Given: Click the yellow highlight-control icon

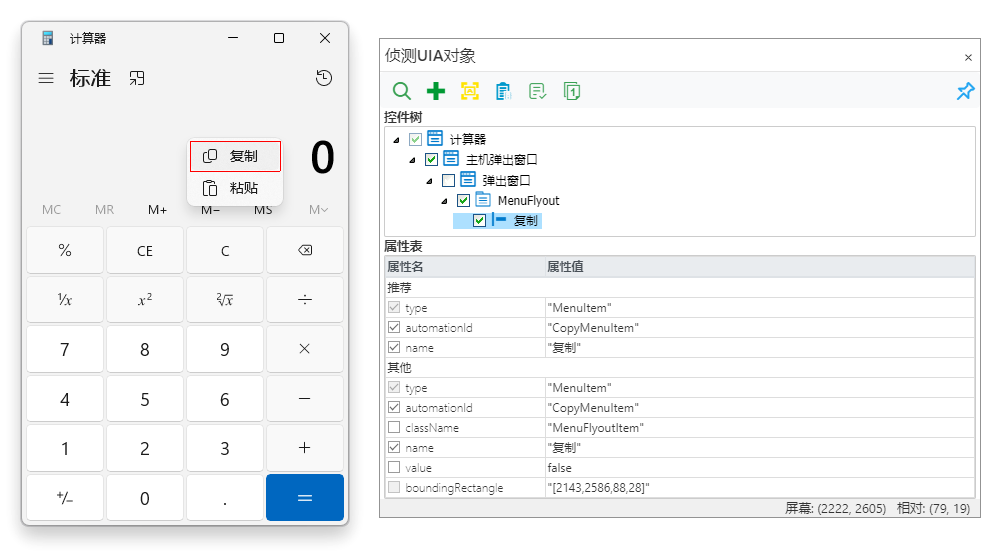Looking at the screenshot, I should click(470, 91).
